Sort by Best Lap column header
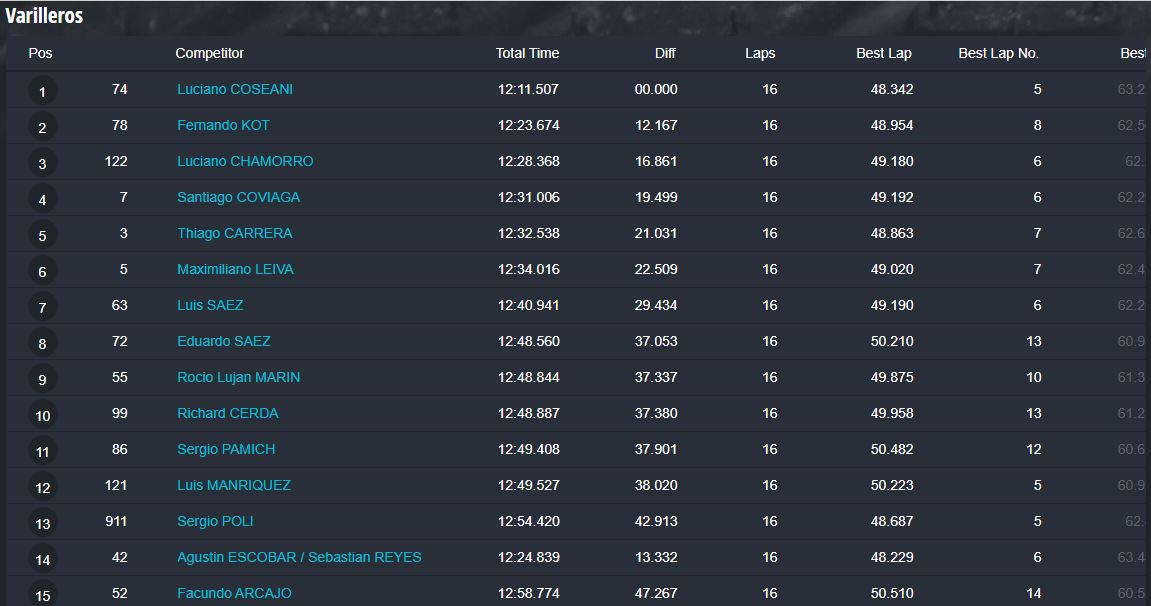The height and width of the screenshot is (606, 1151). click(x=884, y=54)
